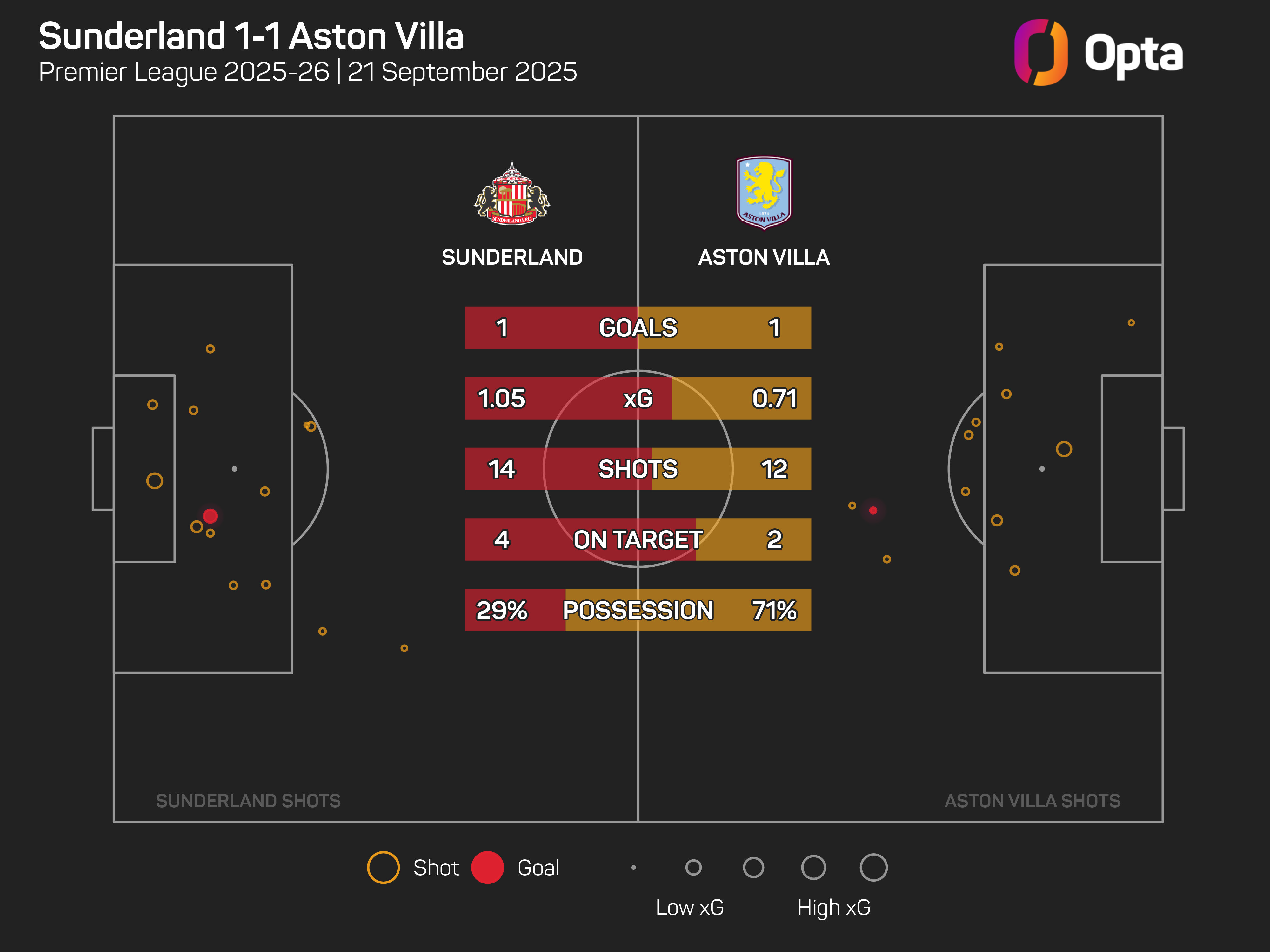Click the Sunderland 1-1 Aston Villa title
The height and width of the screenshot is (952, 1270).
tap(251, 36)
